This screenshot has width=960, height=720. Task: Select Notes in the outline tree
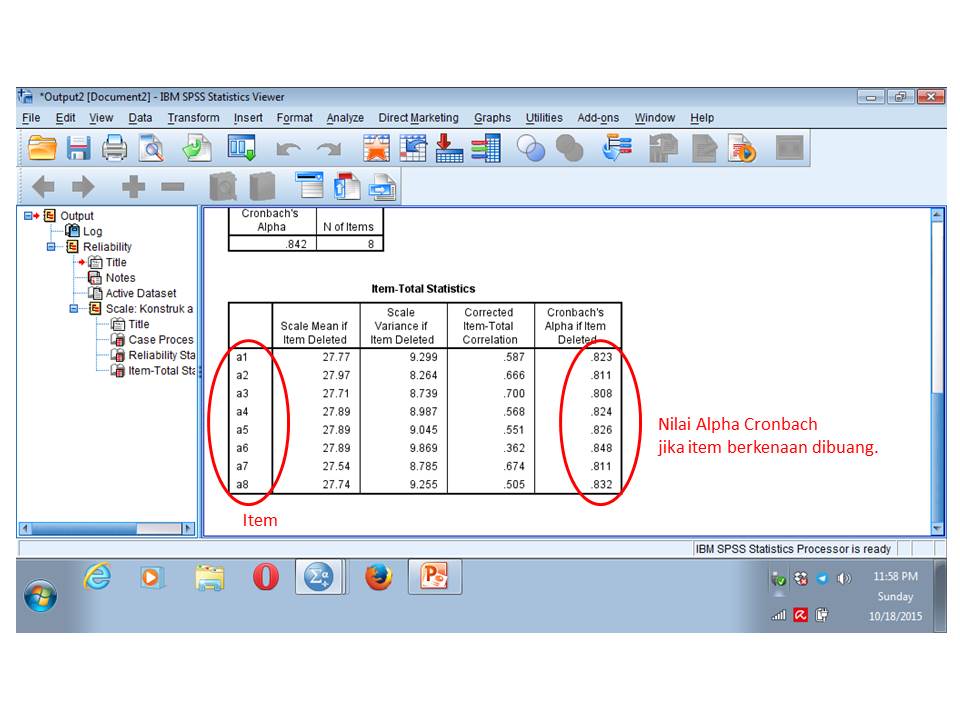pos(120,278)
